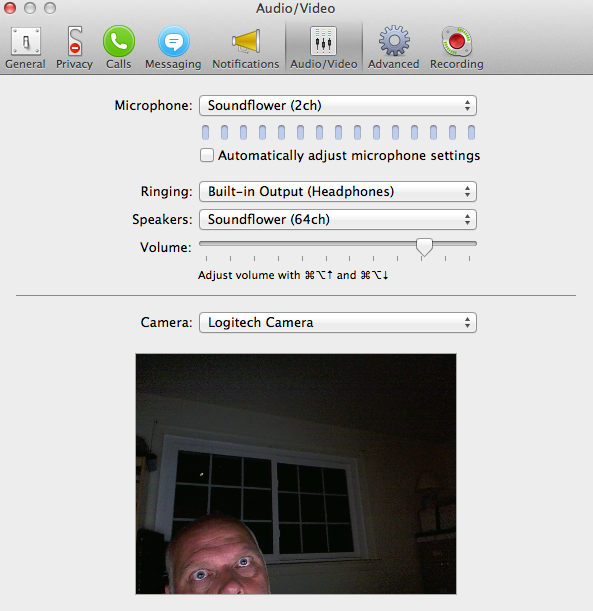Viewport: 593px width, 611px height.
Task: Click the microphone input level meter
Action: (x=338, y=132)
